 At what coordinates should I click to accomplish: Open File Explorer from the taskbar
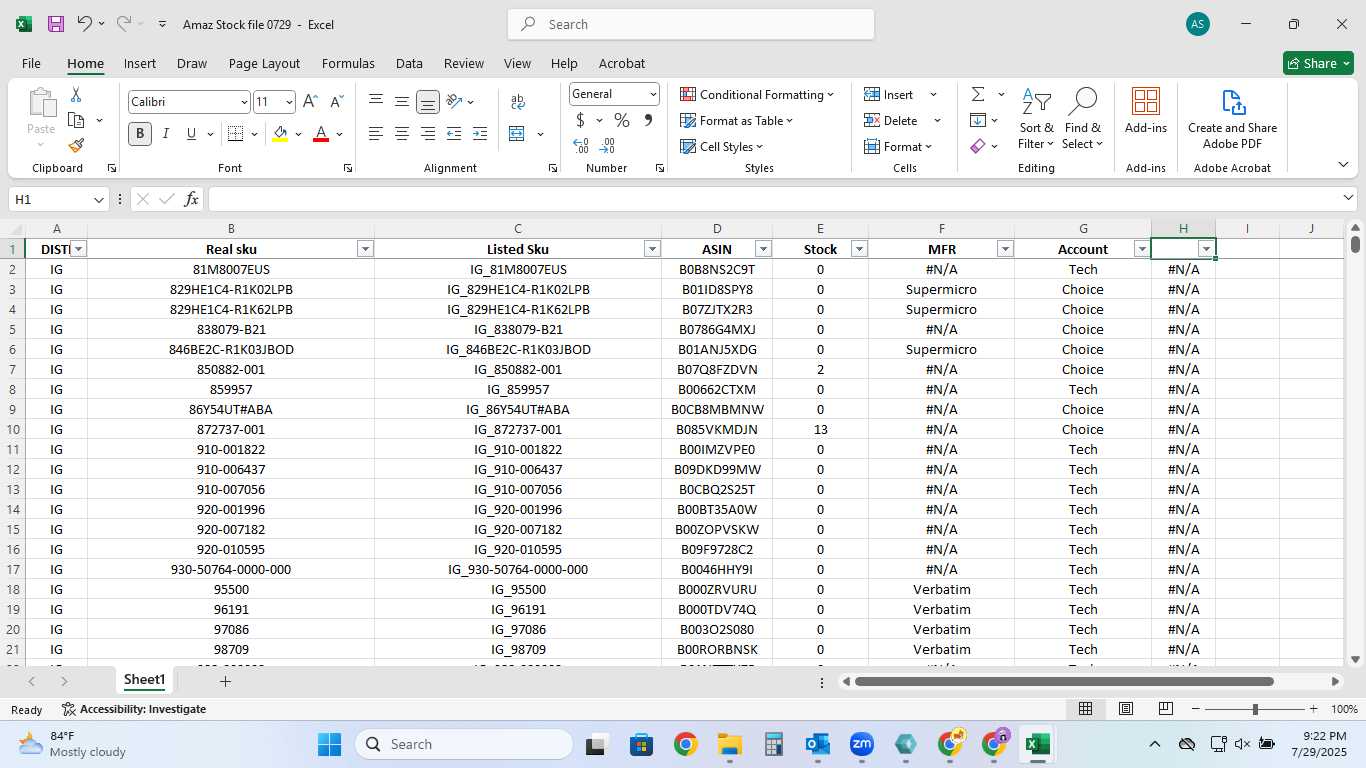(x=729, y=744)
